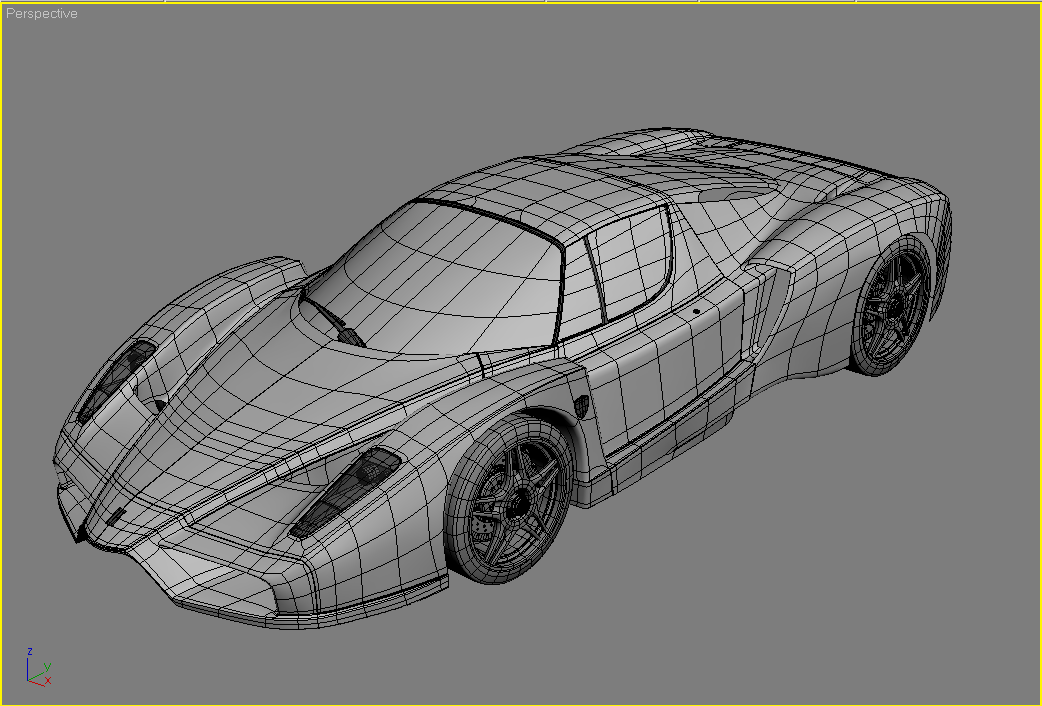Click the Perspective viewport label
Viewport: 1042px width, 706px height.
click(x=41, y=13)
